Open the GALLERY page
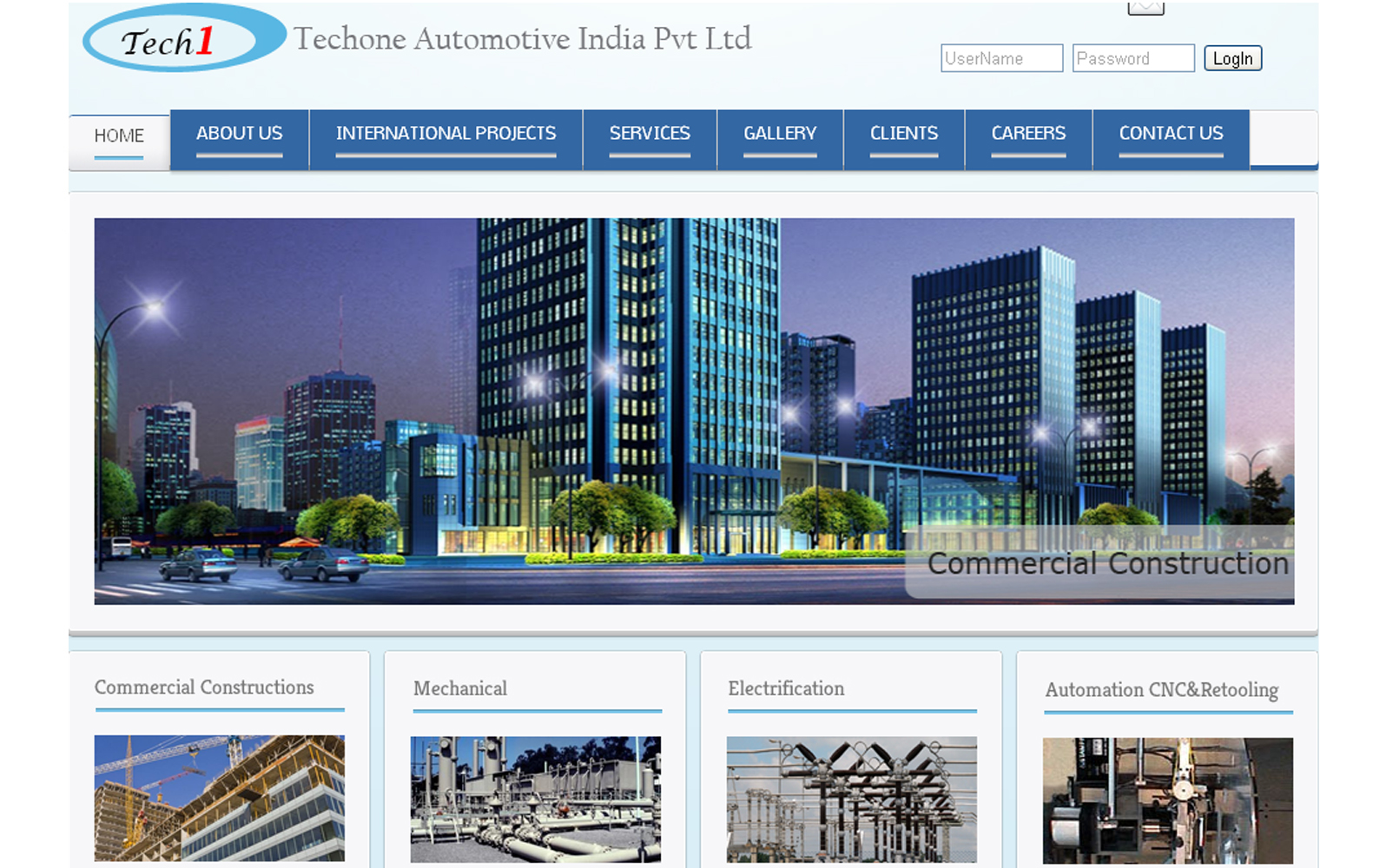 coord(780,139)
